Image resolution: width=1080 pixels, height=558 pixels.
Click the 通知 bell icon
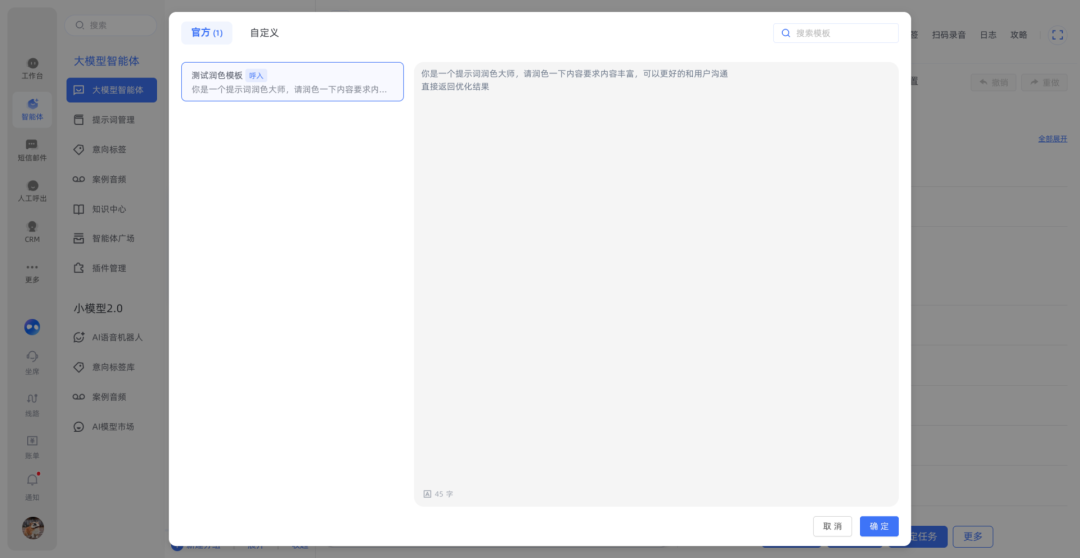(x=32, y=486)
